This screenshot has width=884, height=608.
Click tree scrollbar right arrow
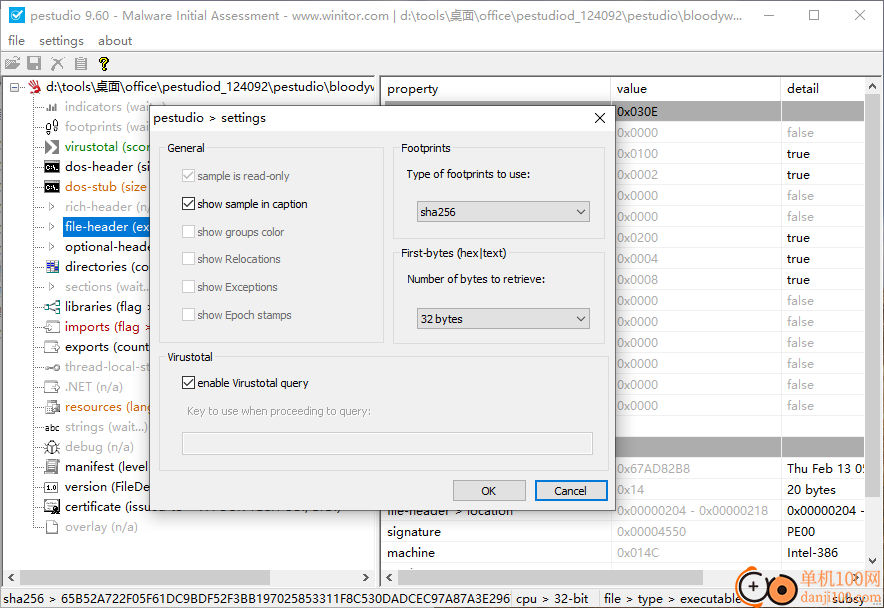365,578
